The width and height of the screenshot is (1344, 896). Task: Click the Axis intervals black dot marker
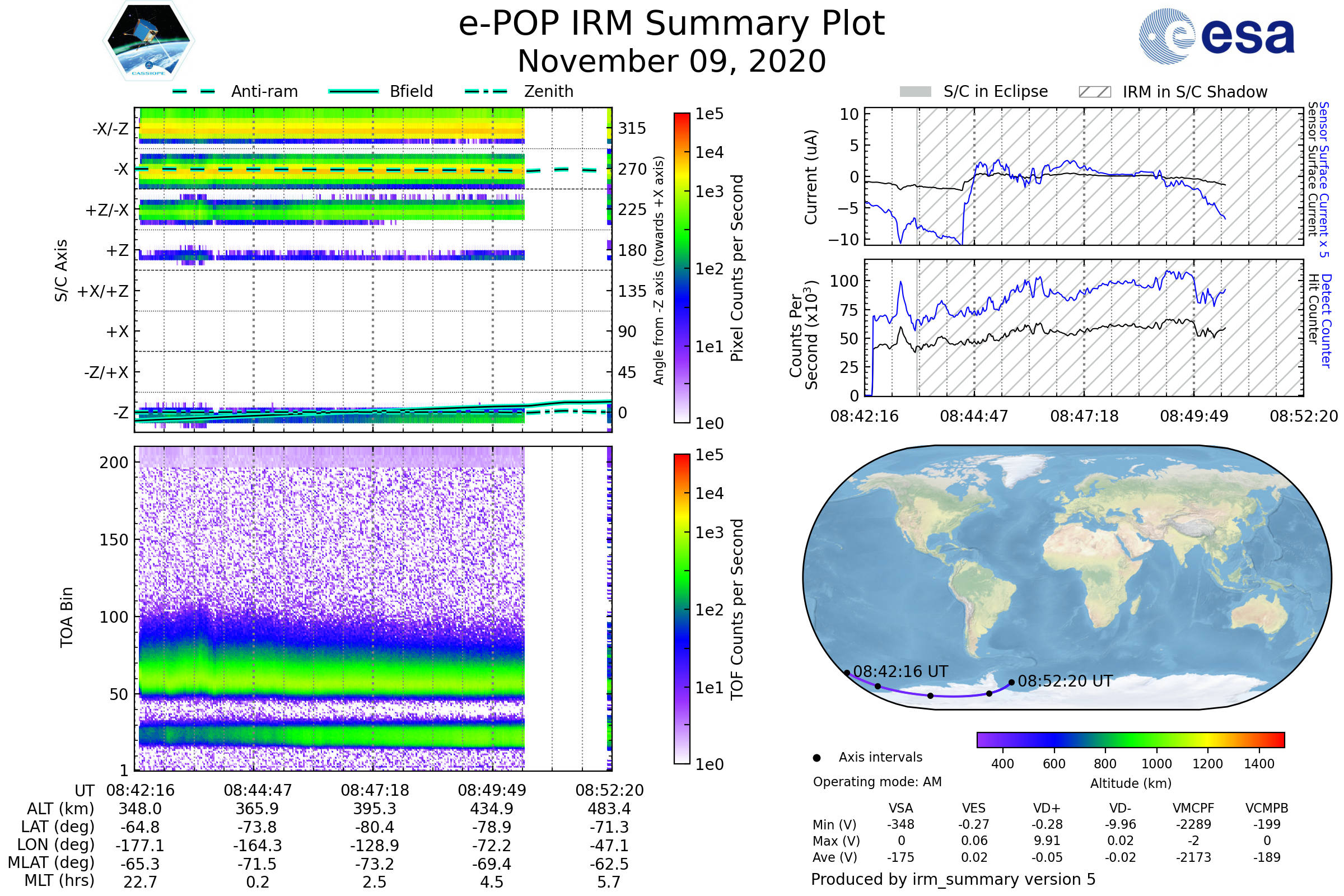[x=816, y=758]
